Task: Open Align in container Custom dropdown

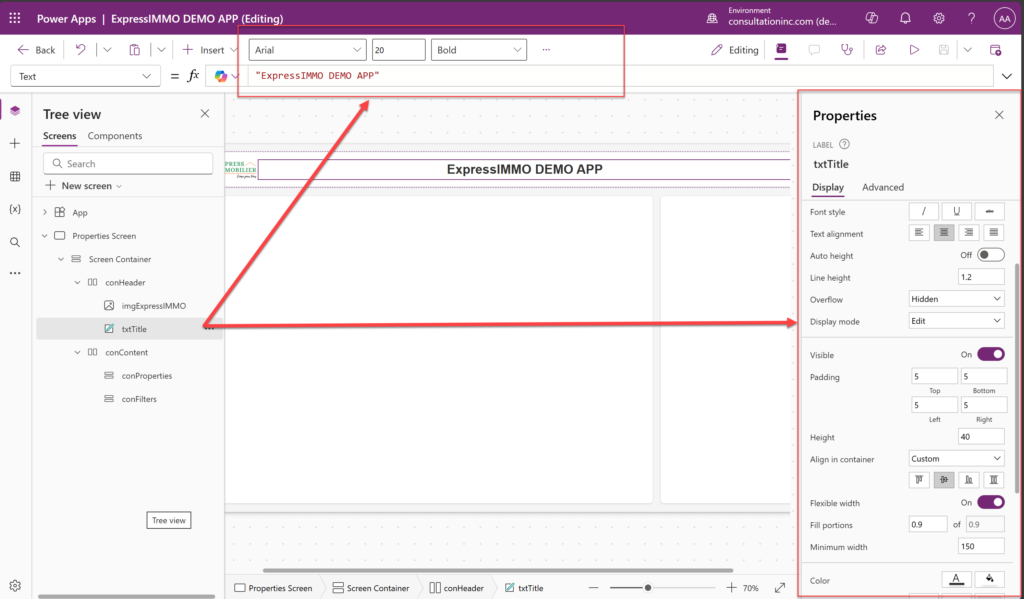Action: (956, 459)
